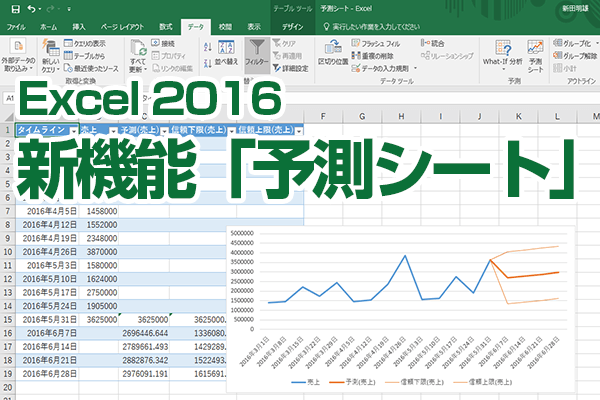Switch to the ホーム tab
The image size is (600, 400).
click(x=49, y=27)
